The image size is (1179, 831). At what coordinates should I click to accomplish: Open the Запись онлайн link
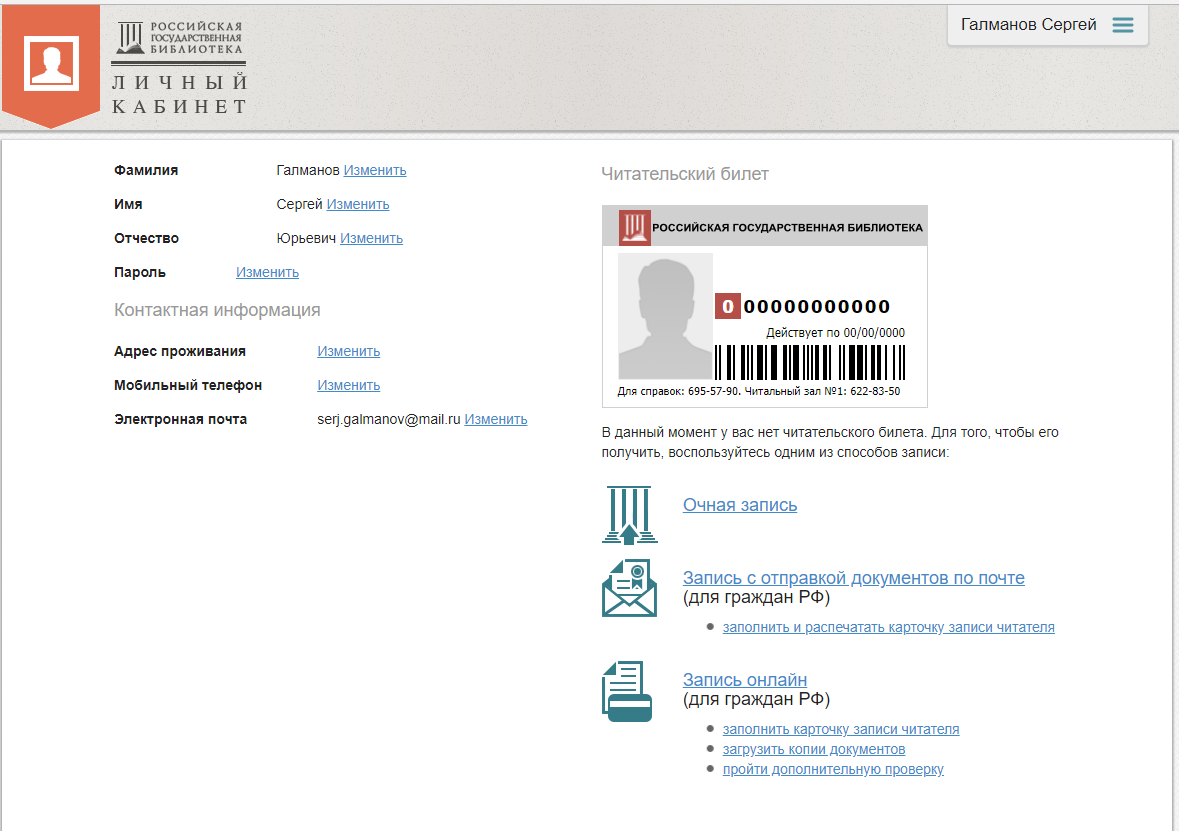tap(744, 680)
